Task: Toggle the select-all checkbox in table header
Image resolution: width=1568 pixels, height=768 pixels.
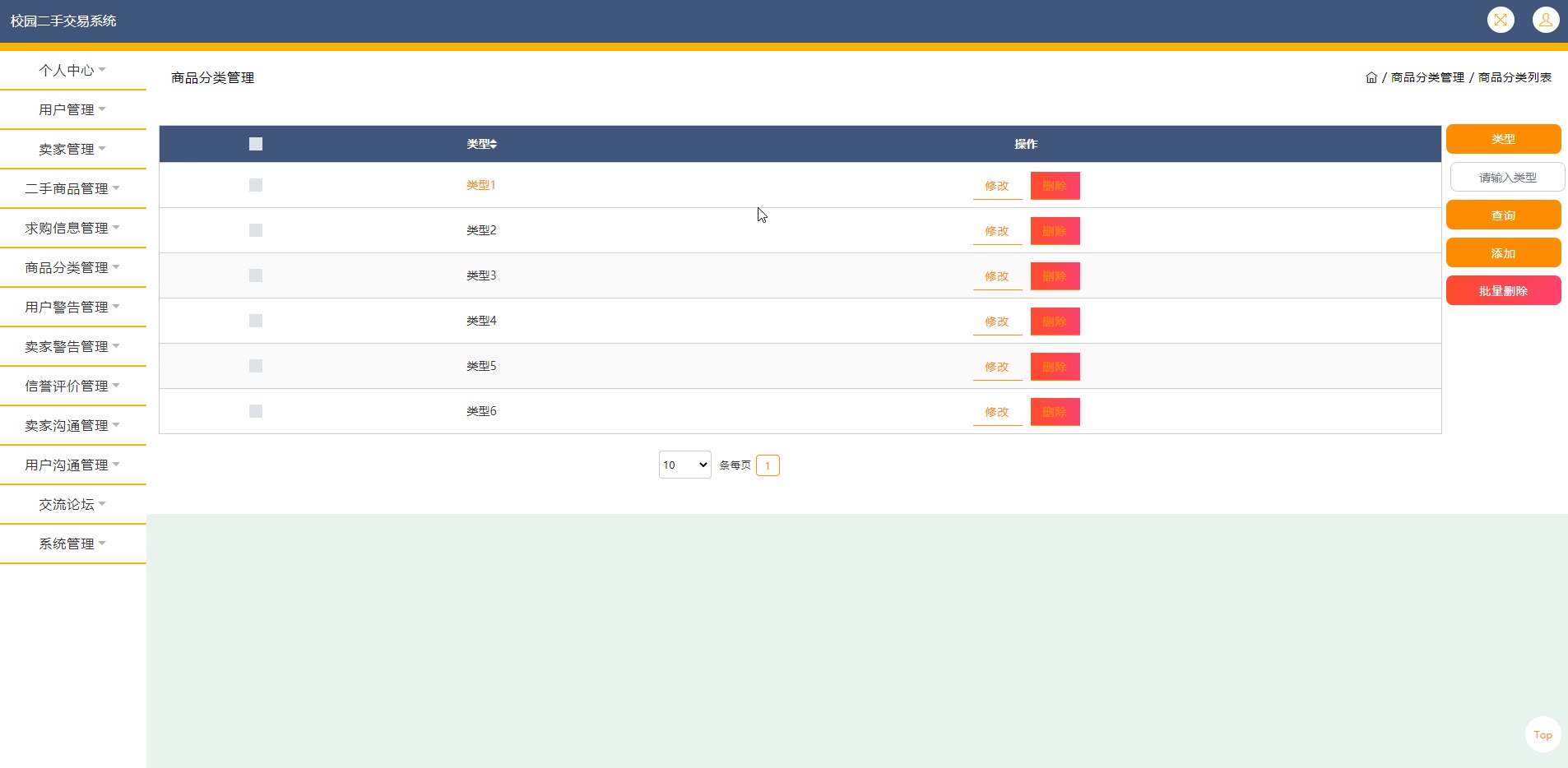Action: click(256, 144)
